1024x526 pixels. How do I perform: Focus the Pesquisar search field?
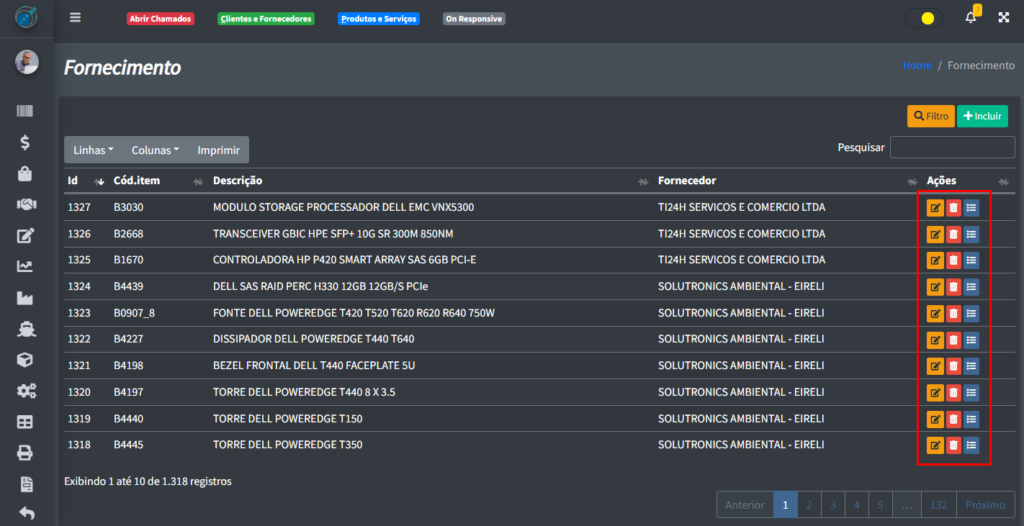pyautogui.click(x=952, y=147)
